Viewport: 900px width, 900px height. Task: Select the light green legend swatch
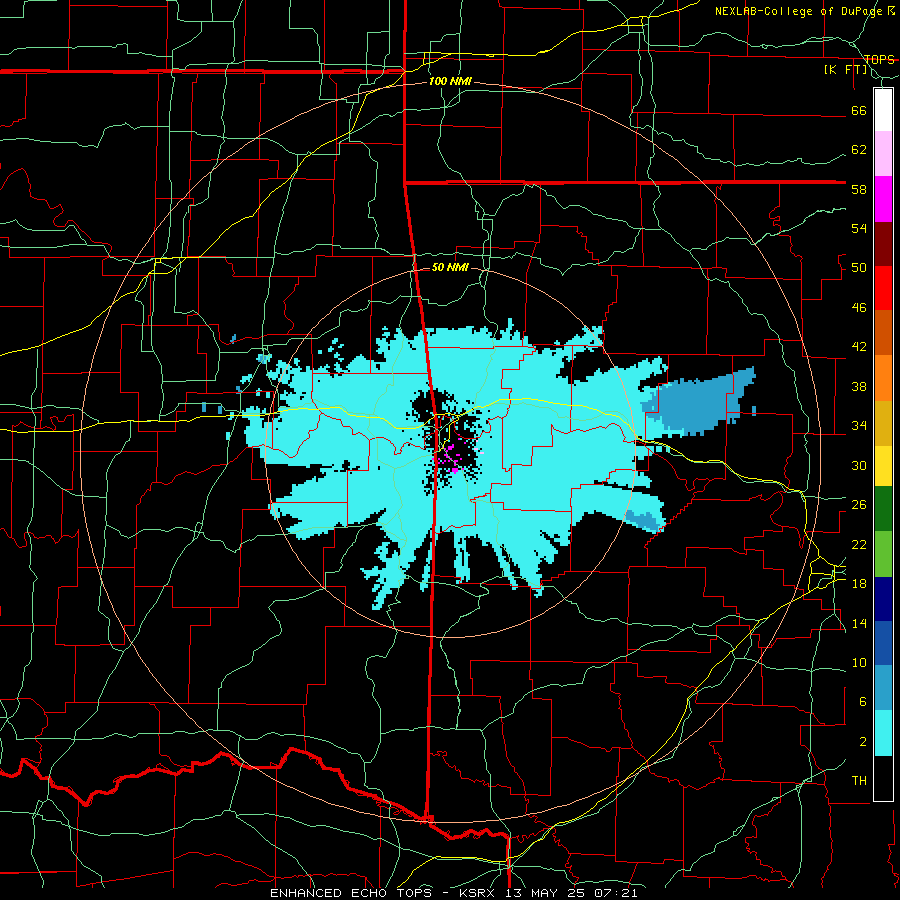(x=883, y=554)
